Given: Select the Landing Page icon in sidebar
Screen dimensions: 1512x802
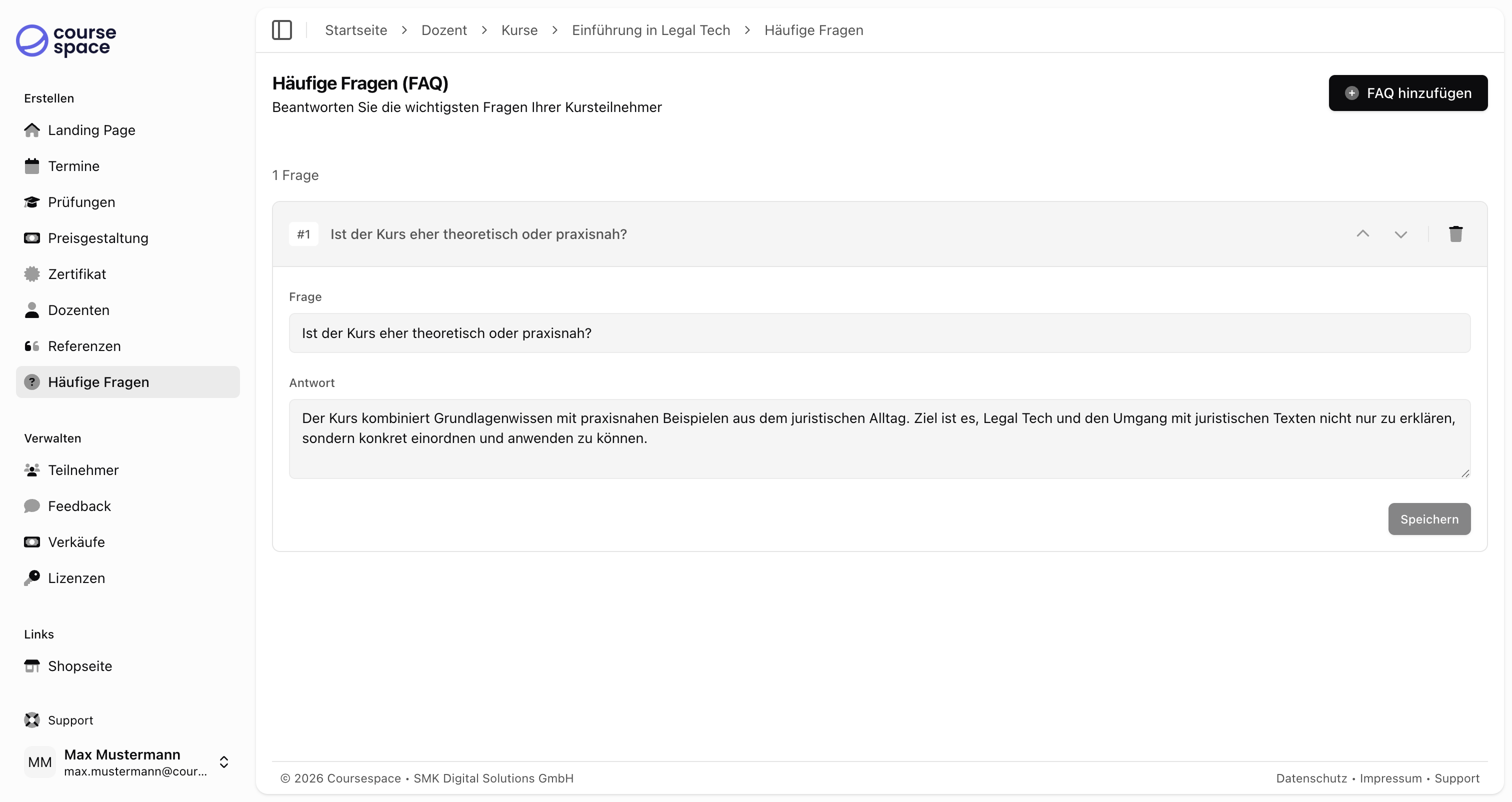Looking at the screenshot, I should click(x=32, y=130).
